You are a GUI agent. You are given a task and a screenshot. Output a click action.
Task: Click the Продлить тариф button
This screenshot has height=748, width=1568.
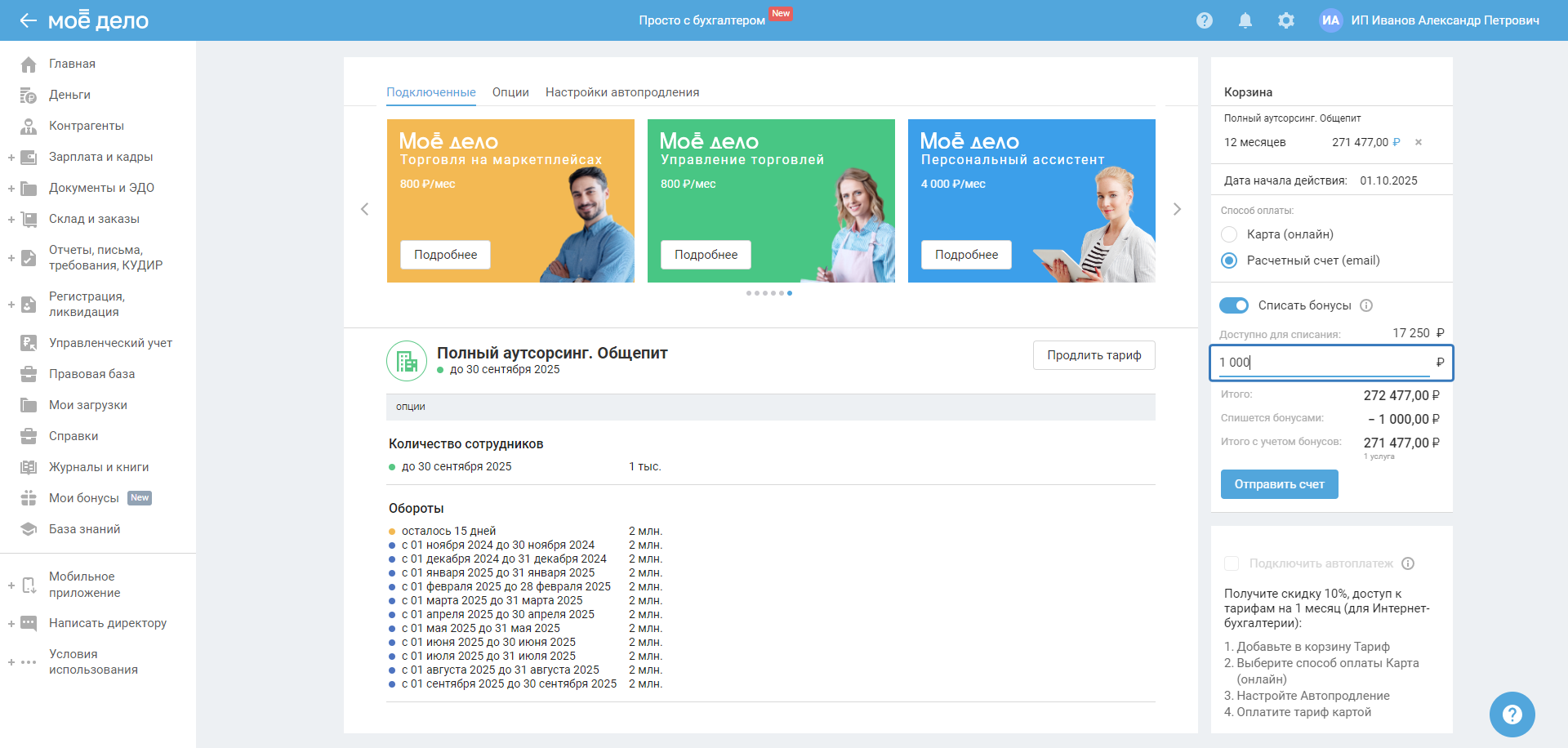click(1094, 355)
